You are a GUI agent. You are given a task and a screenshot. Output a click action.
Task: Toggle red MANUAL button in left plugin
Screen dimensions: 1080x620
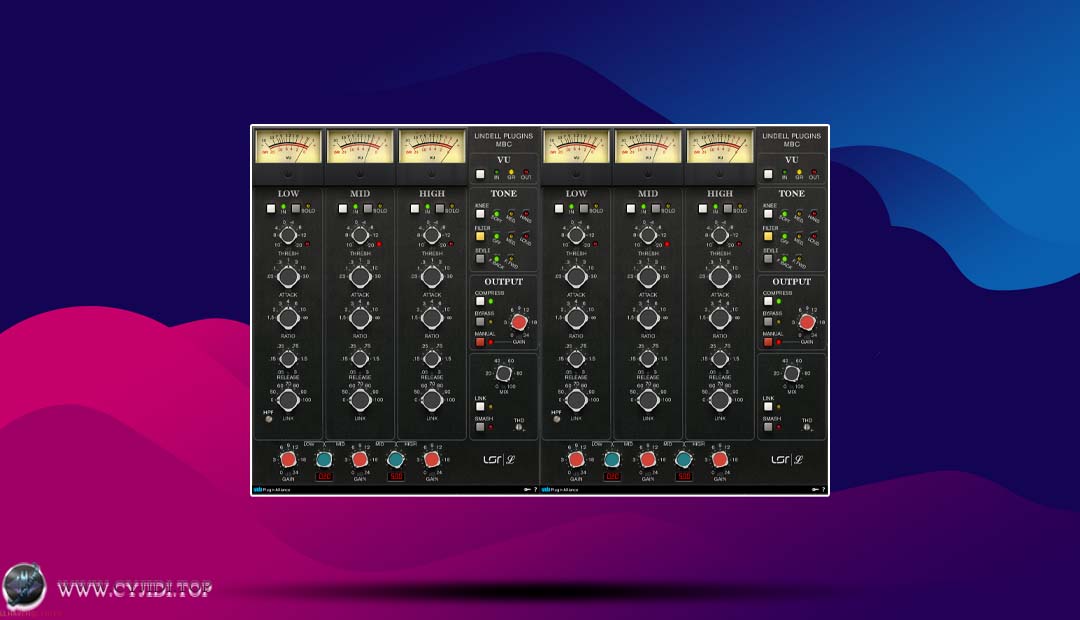tap(480, 342)
